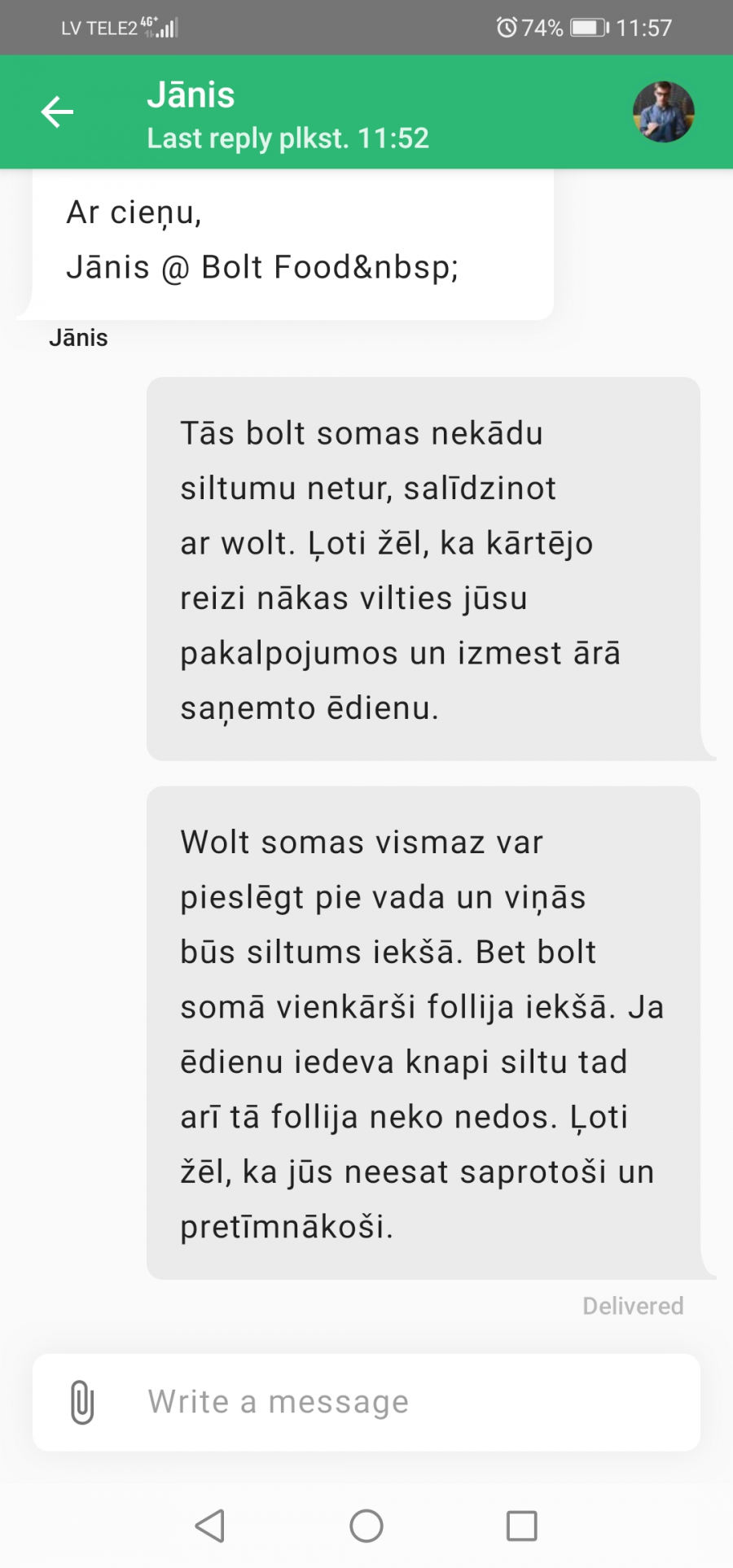The height and width of the screenshot is (1568, 733).
Task: Select the chat title 'Jānis' in header
Action: click(x=191, y=95)
